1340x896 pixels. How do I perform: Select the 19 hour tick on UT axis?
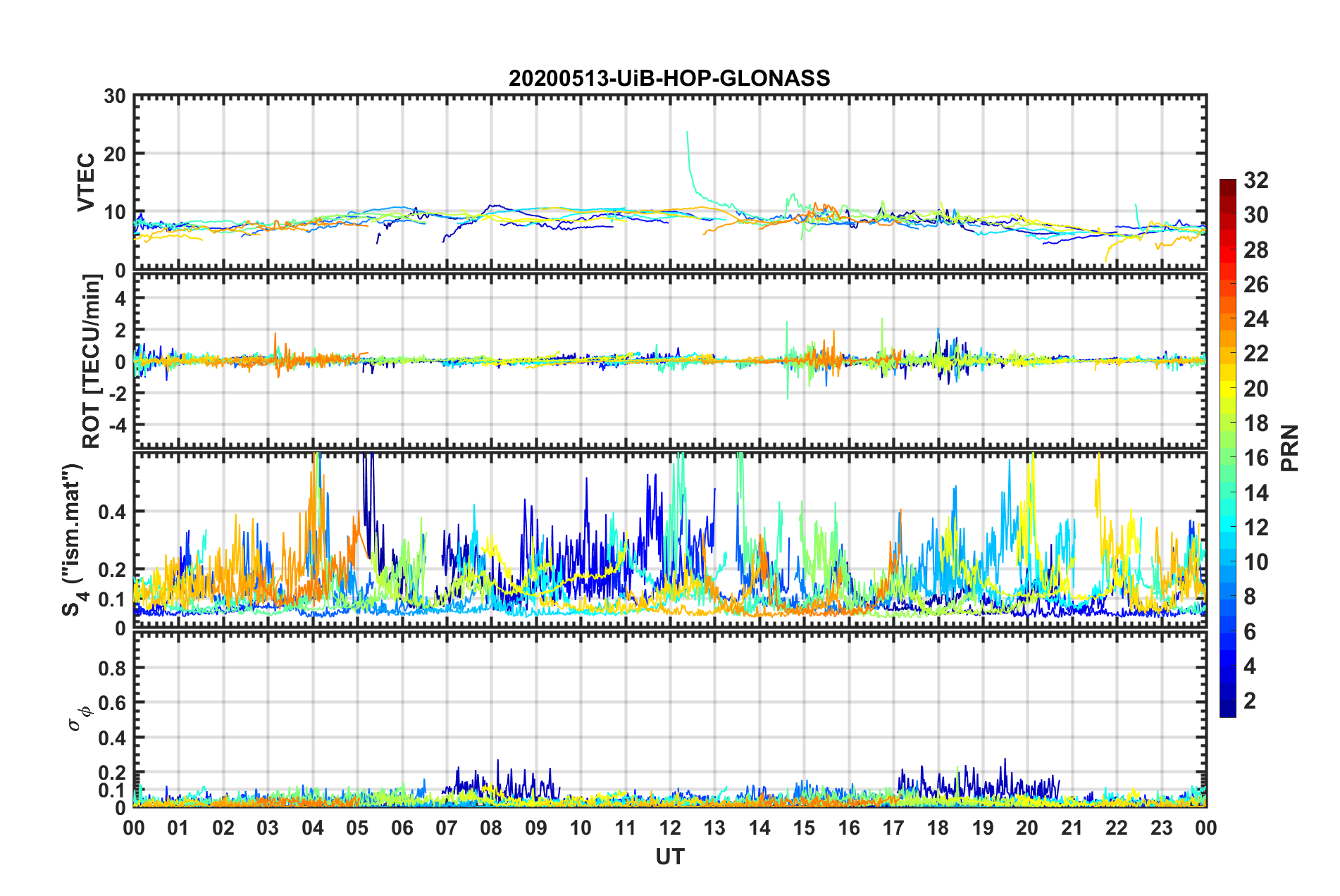pyautogui.click(x=983, y=828)
